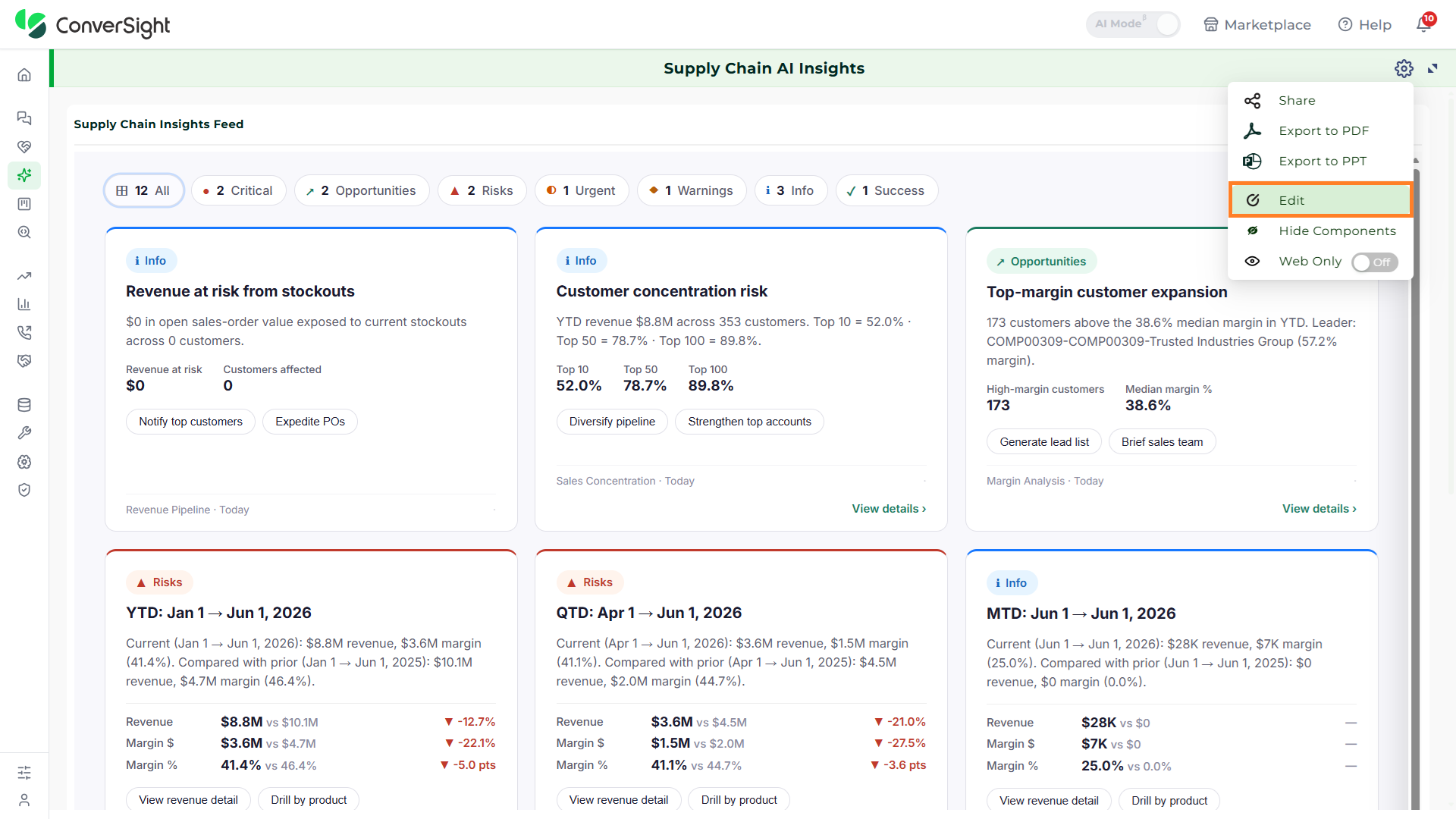
Task: Filter by 2 Risks chip
Action: (x=482, y=190)
